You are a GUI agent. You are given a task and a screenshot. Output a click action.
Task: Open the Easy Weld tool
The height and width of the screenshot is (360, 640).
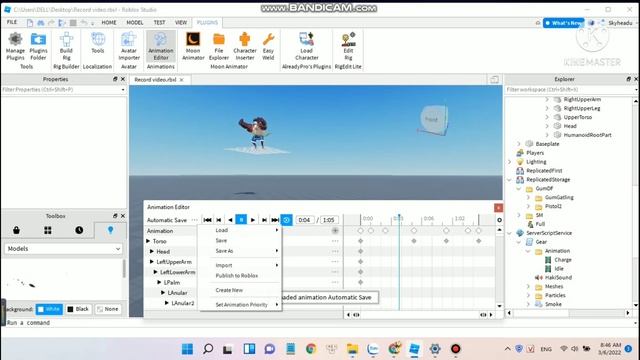[x=268, y=47]
